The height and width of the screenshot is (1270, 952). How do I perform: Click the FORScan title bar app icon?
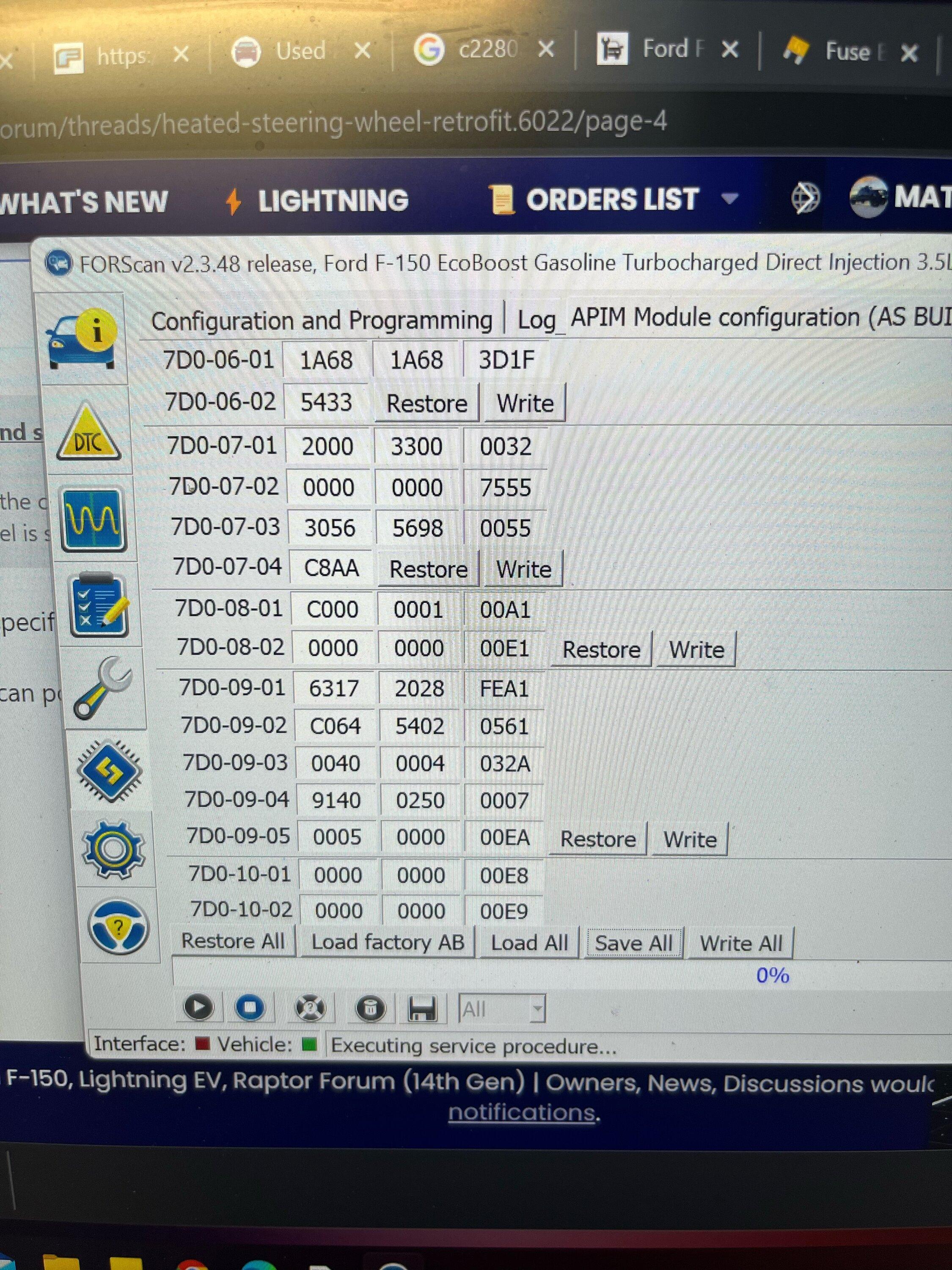pyautogui.click(x=58, y=264)
